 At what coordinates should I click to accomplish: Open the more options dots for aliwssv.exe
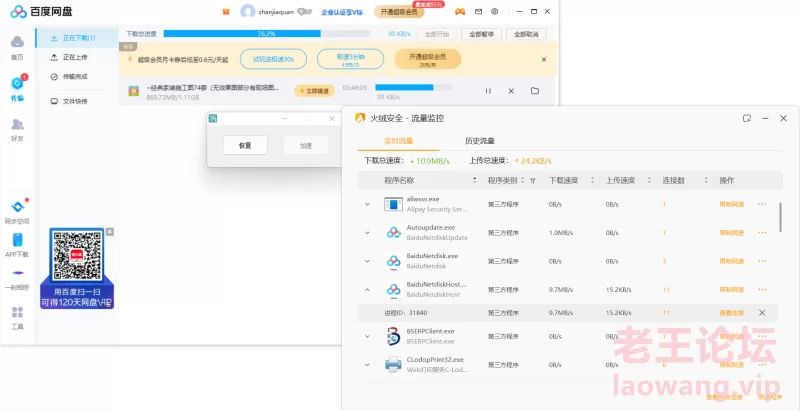click(762, 204)
